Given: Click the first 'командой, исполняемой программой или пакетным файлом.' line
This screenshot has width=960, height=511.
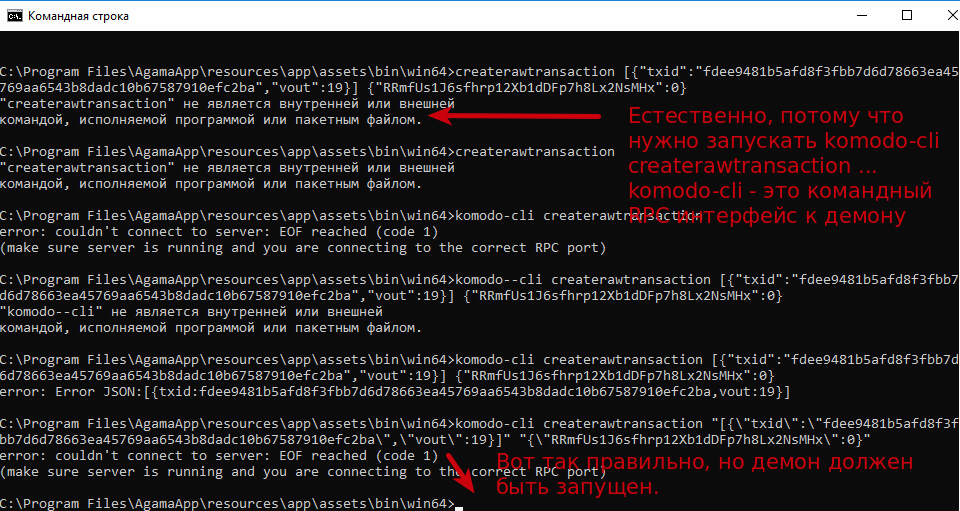Looking at the screenshot, I should pyautogui.click(x=211, y=120).
